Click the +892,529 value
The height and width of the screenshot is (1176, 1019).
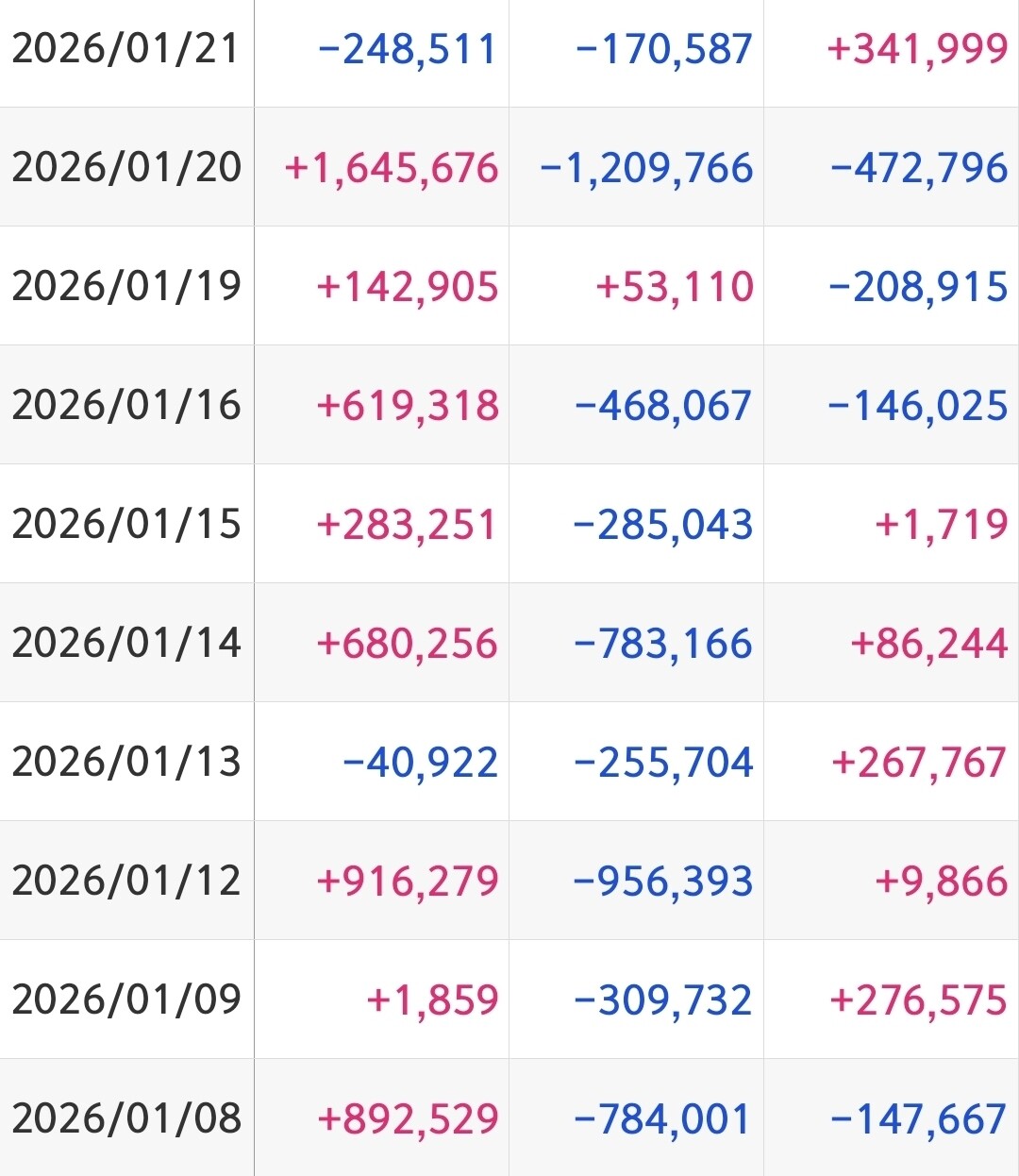point(408,1119)
